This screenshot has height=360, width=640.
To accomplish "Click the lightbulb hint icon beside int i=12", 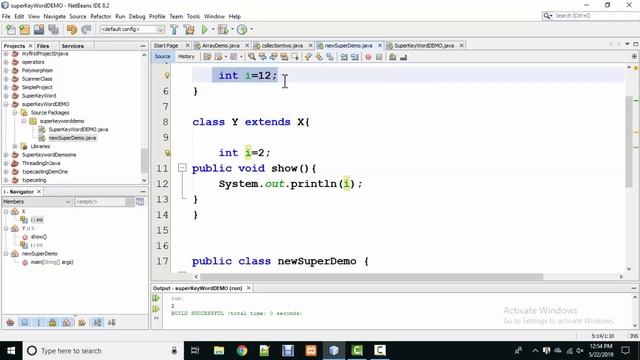I will point(167,76).
